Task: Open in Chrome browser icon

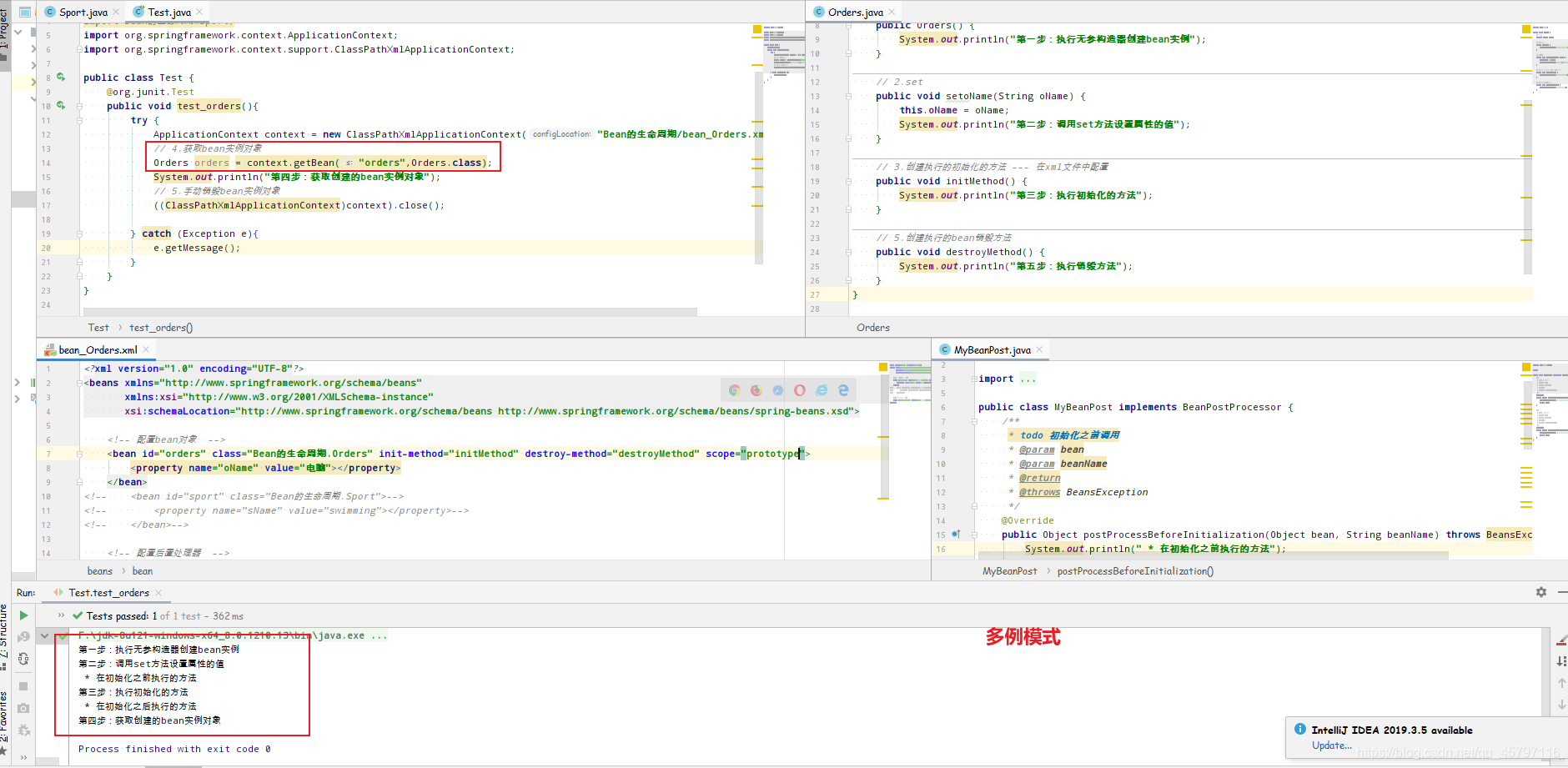Action: (734, 390)
